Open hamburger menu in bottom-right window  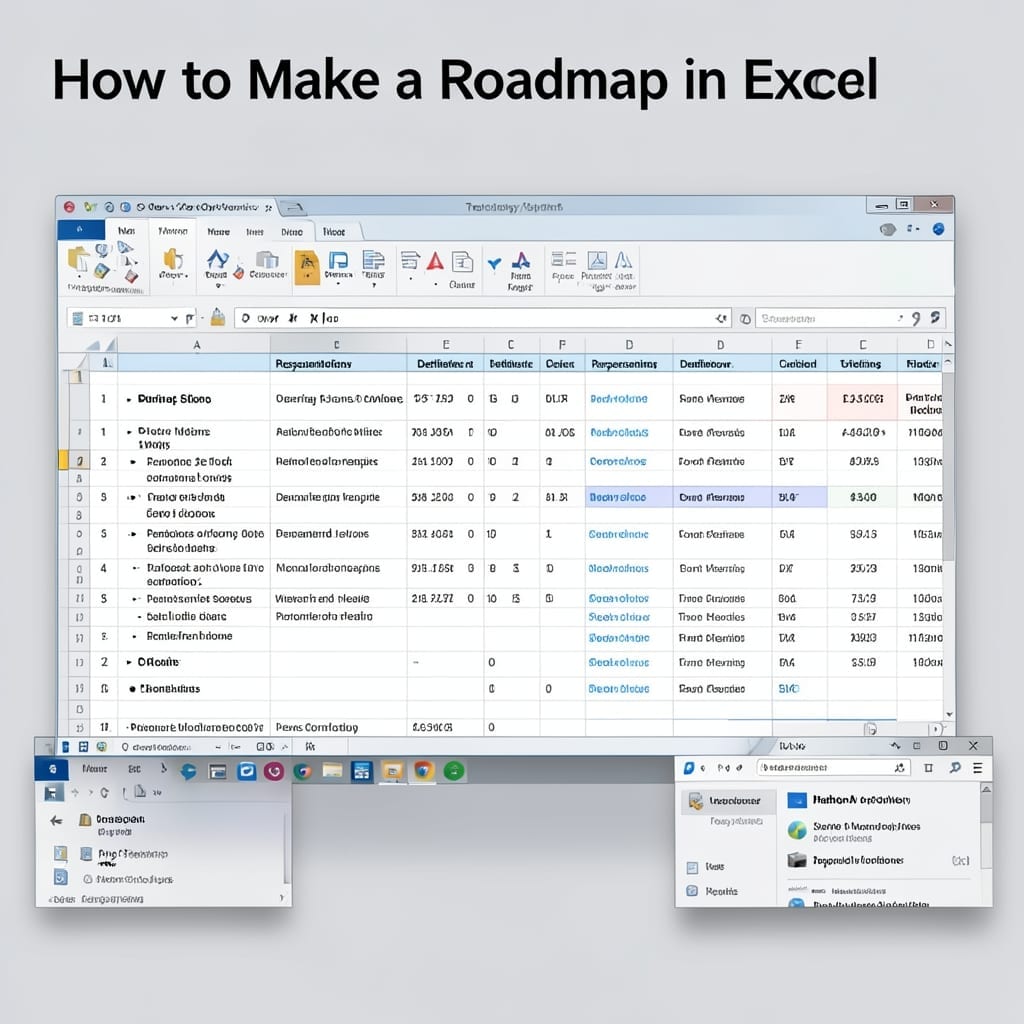pos(978,768)
